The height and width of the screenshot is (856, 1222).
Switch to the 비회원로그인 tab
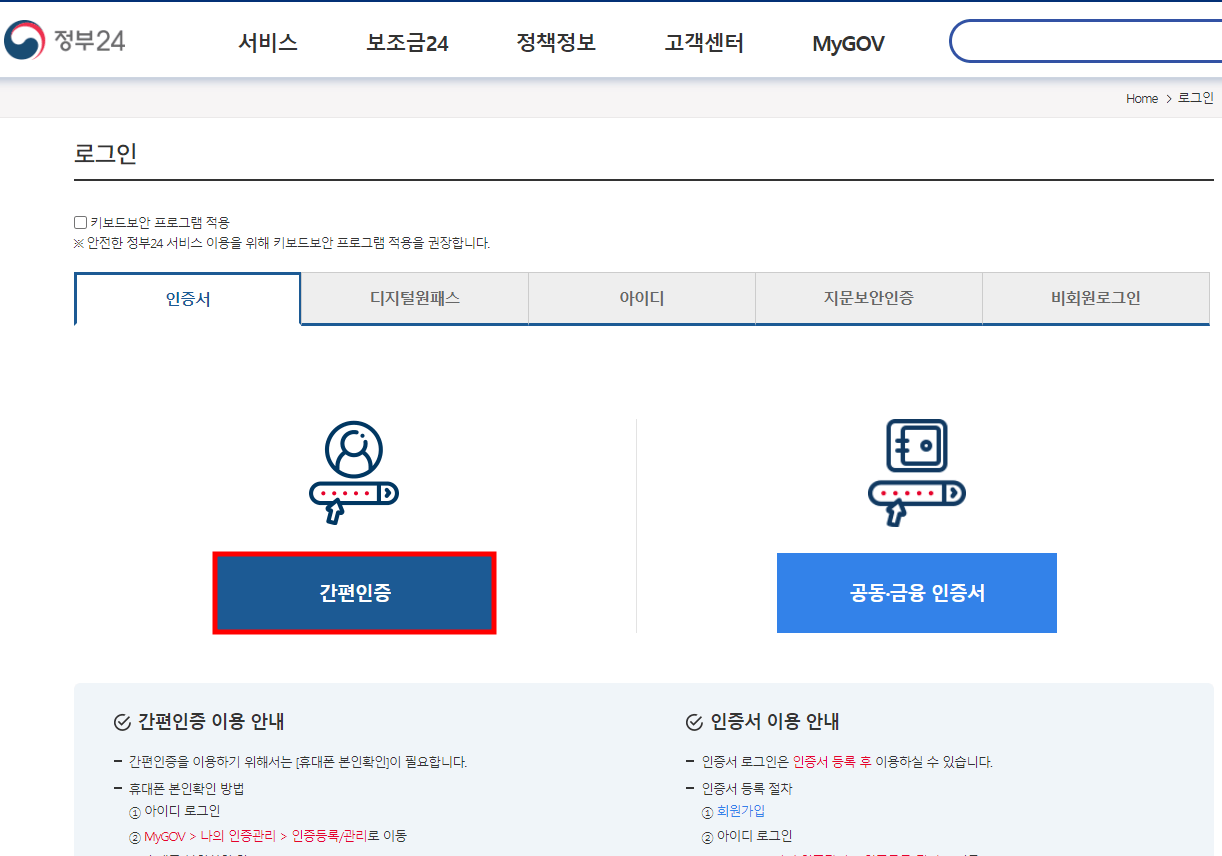point(1095,298)
